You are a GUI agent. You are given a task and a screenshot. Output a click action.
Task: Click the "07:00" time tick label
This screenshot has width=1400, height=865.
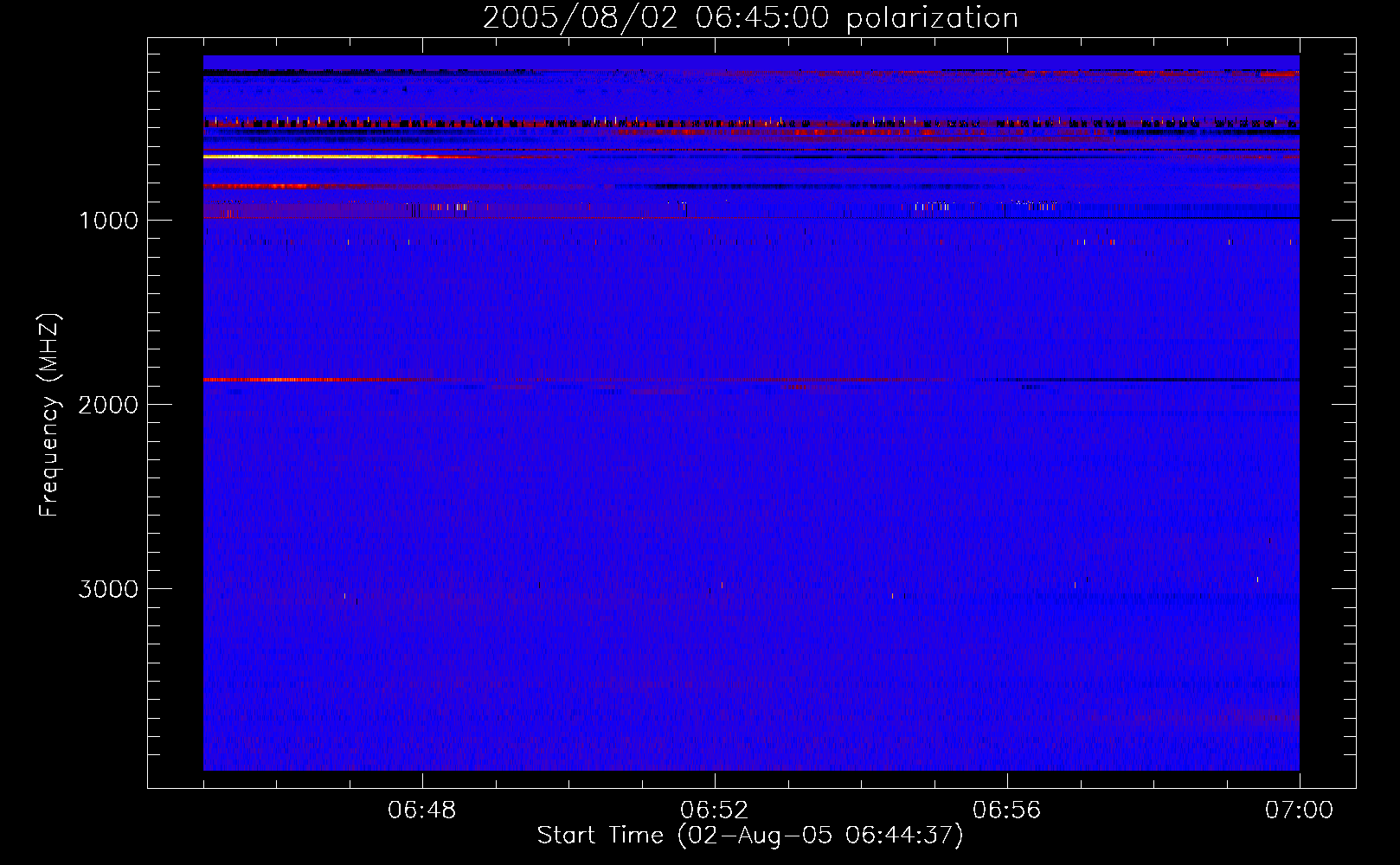coord(1300,811)
